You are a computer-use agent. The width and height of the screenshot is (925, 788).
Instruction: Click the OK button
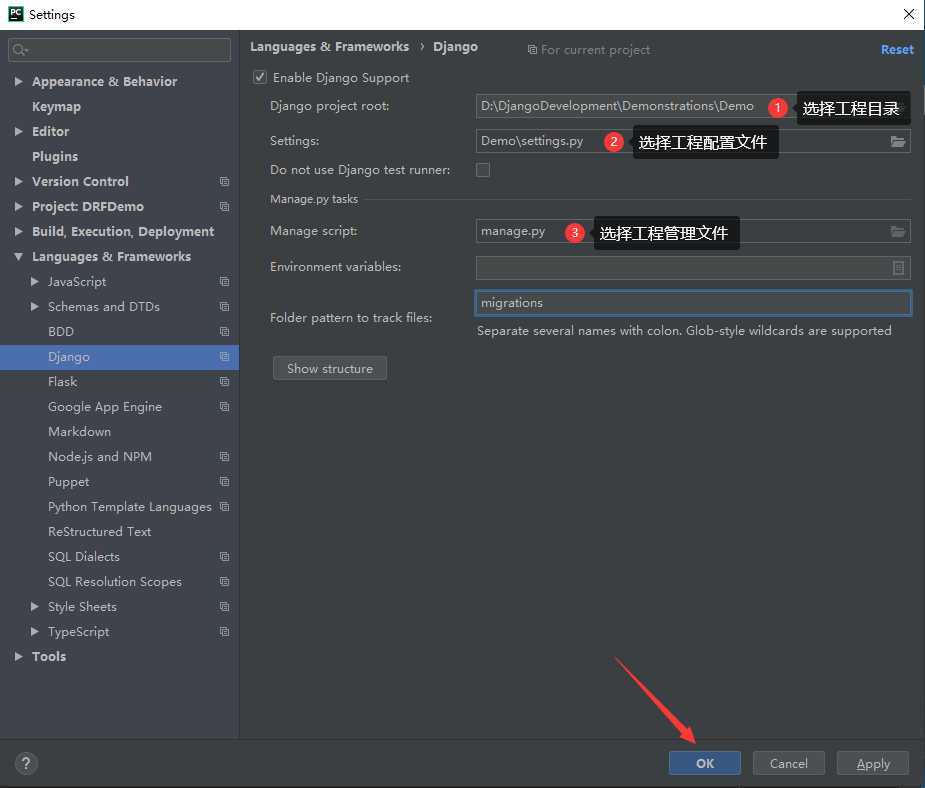point(704,763)
